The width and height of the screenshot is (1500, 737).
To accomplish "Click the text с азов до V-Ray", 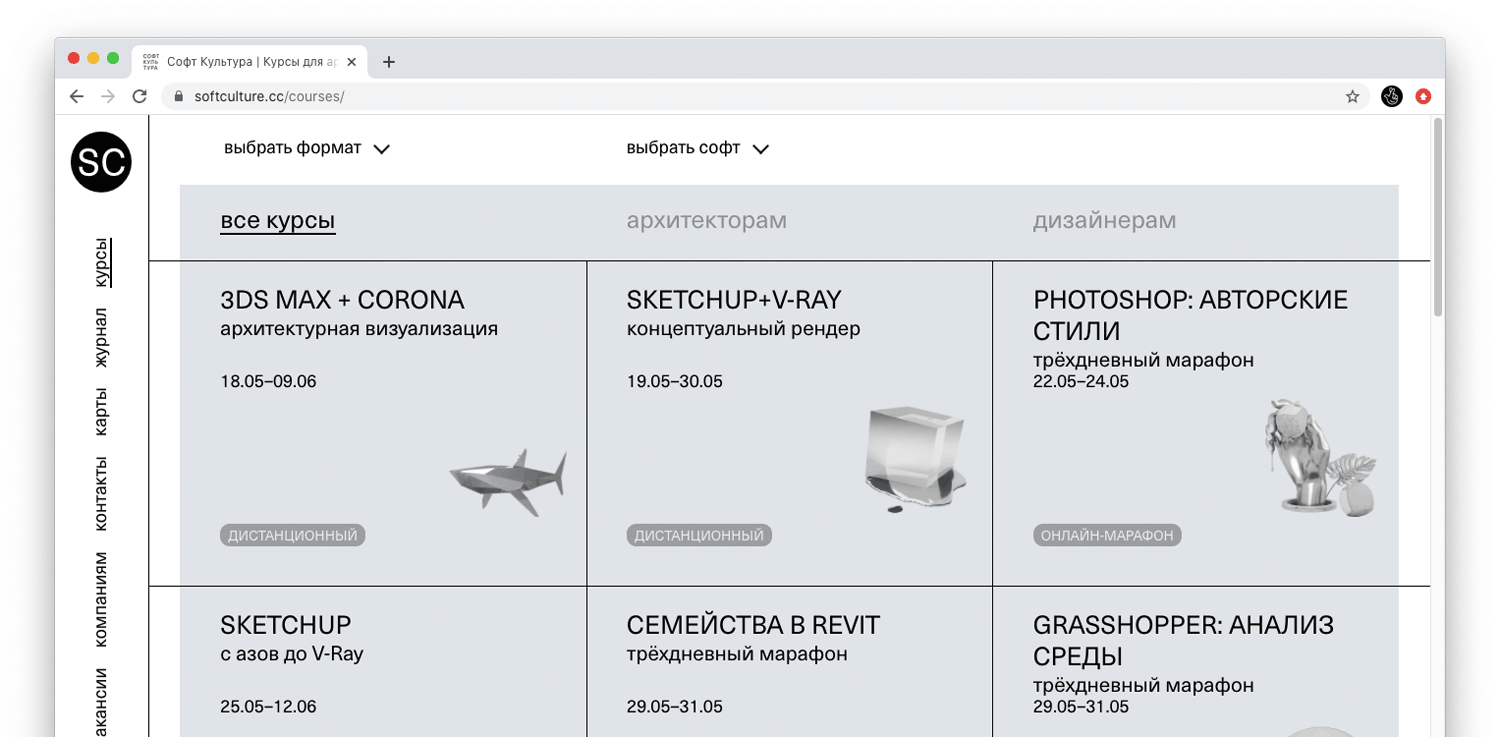I will [292, 655].
